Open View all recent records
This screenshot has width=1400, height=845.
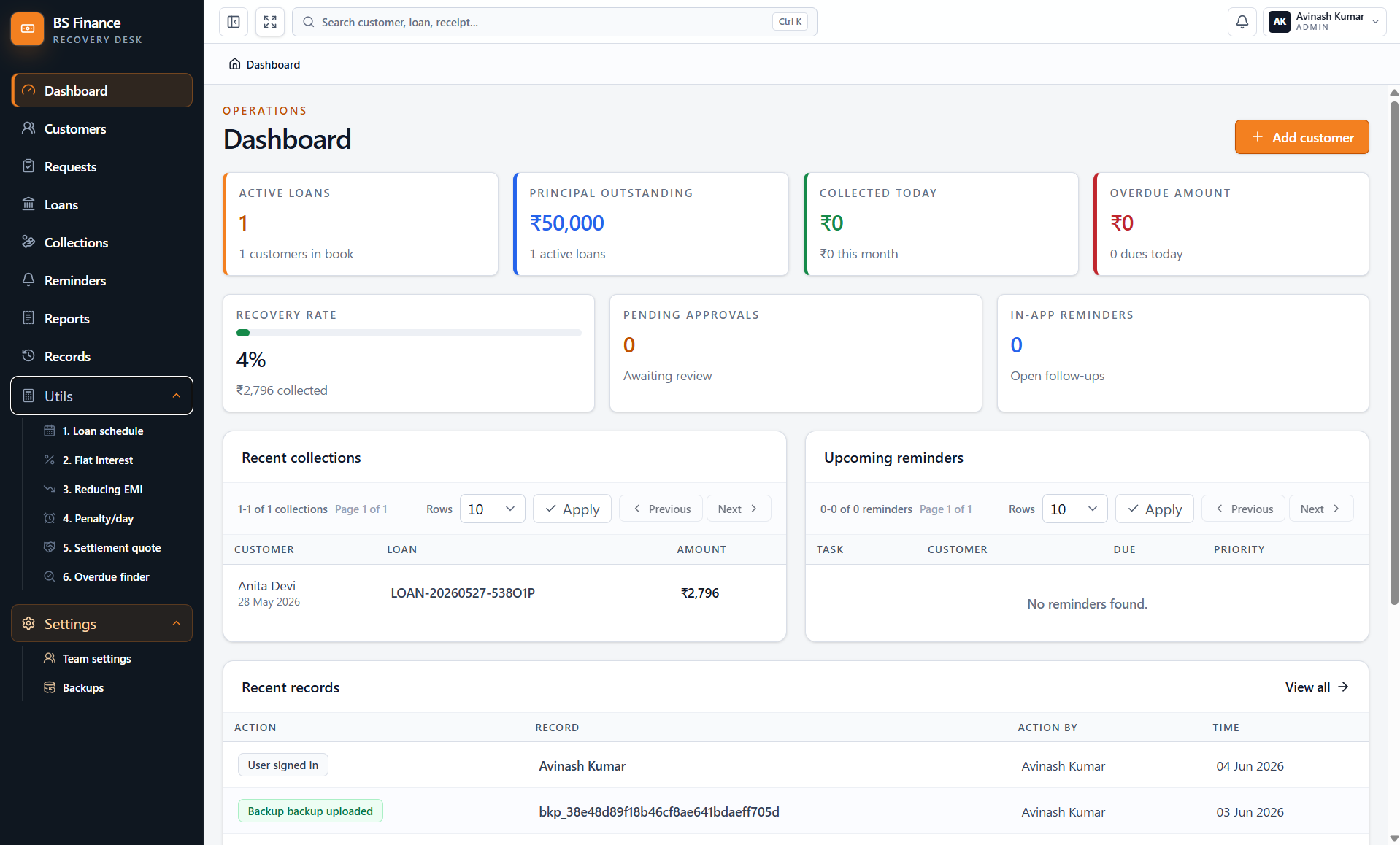click(x=1317, y=687)
